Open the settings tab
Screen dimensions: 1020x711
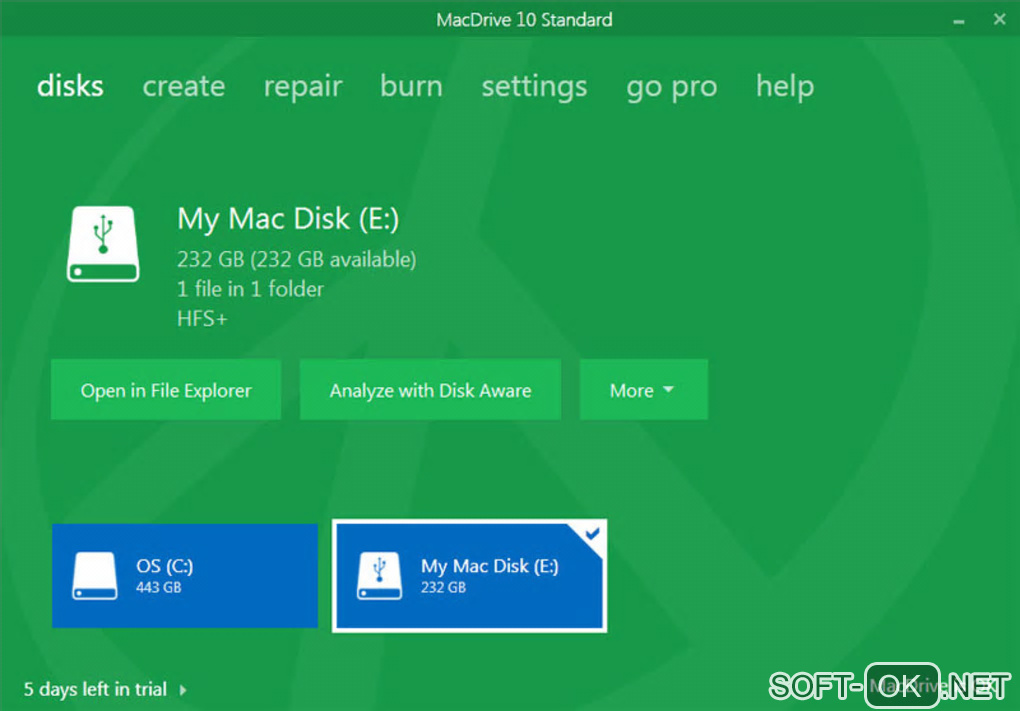click(x=534, y=87)
